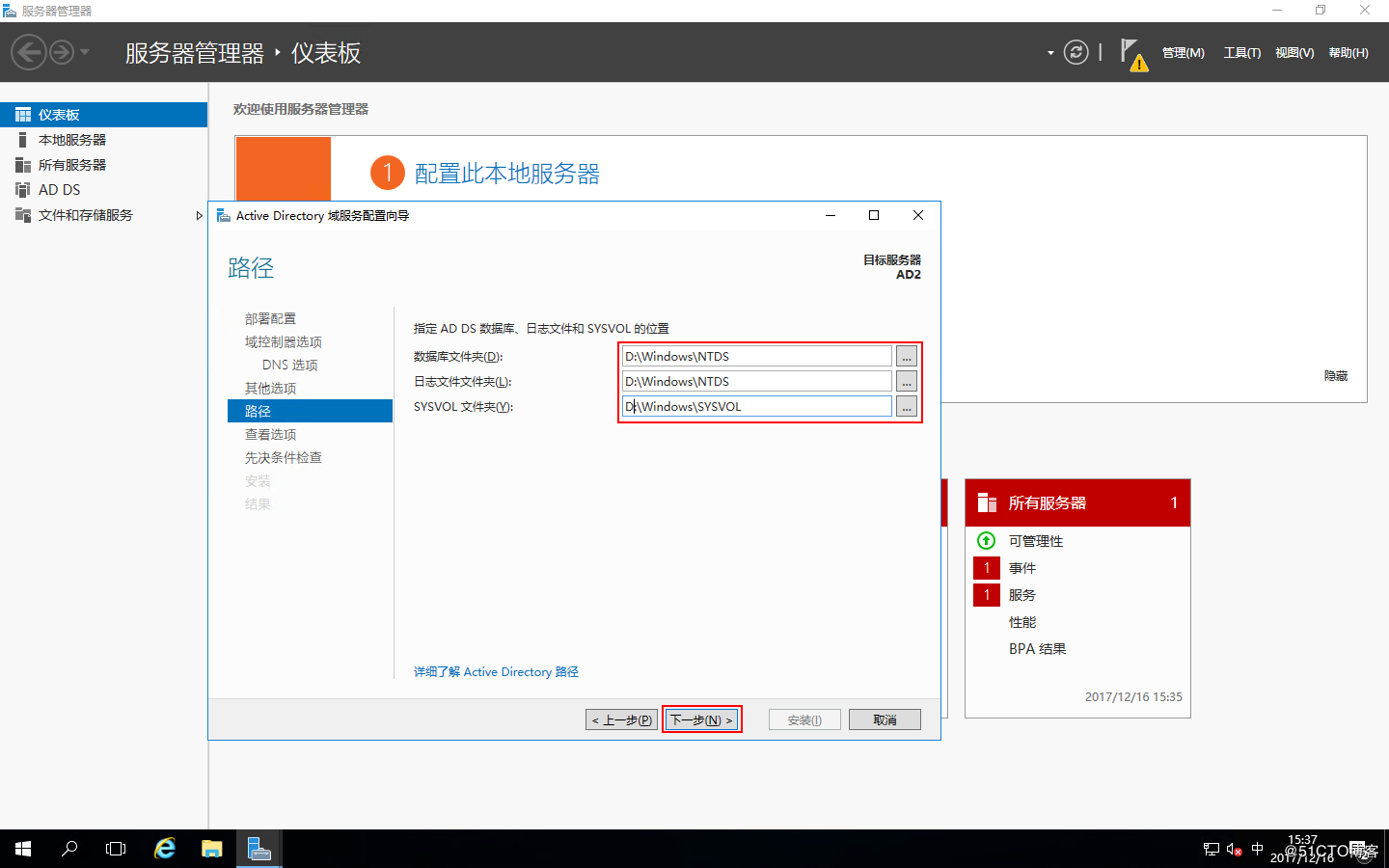Click 隐藏 to hide the welcome tile
The width and height of the screenshot is (1389, 868).
(1336, 376)
